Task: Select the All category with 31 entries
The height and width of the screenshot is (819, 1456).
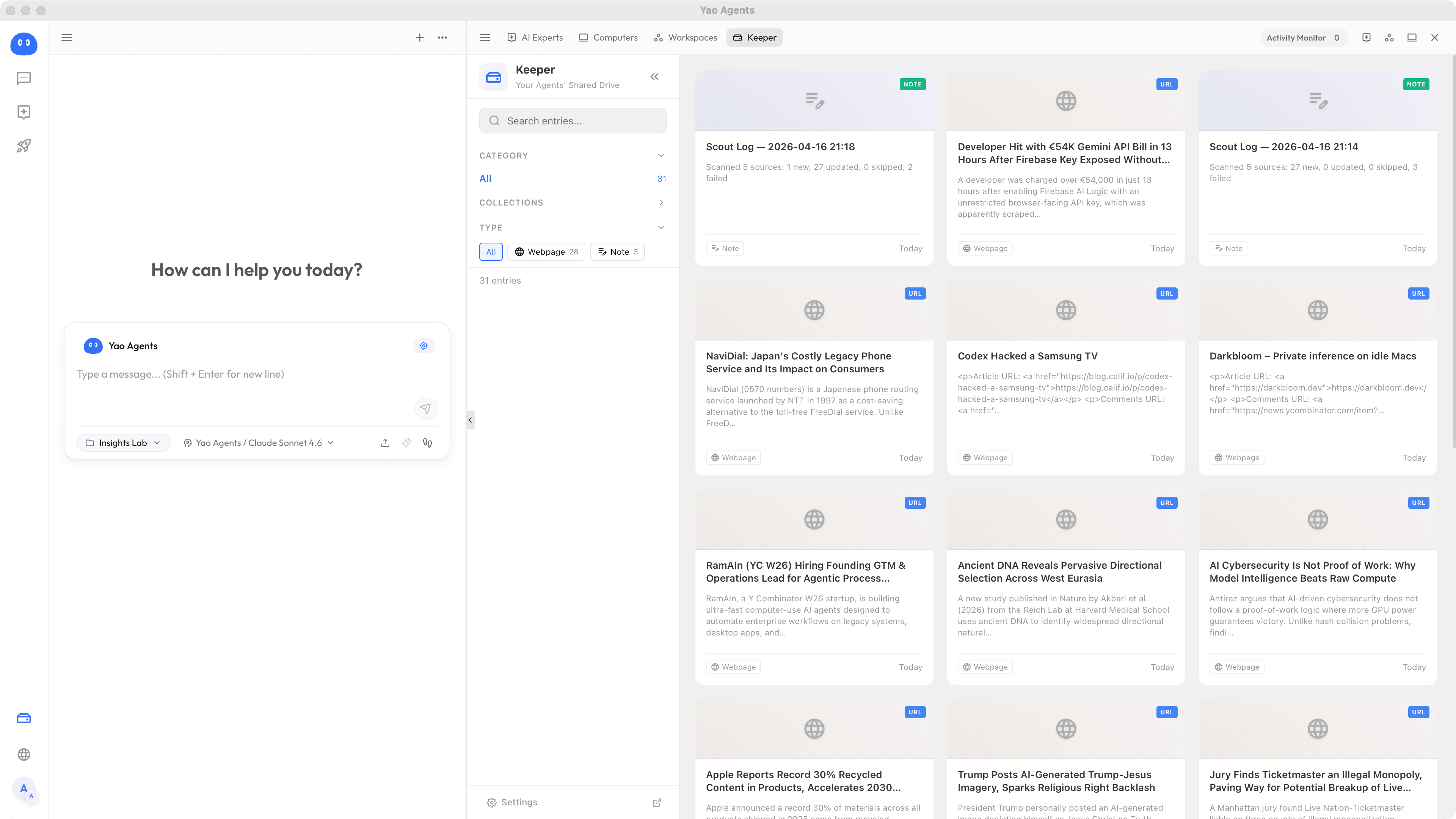Action: [x=572, y=179]
